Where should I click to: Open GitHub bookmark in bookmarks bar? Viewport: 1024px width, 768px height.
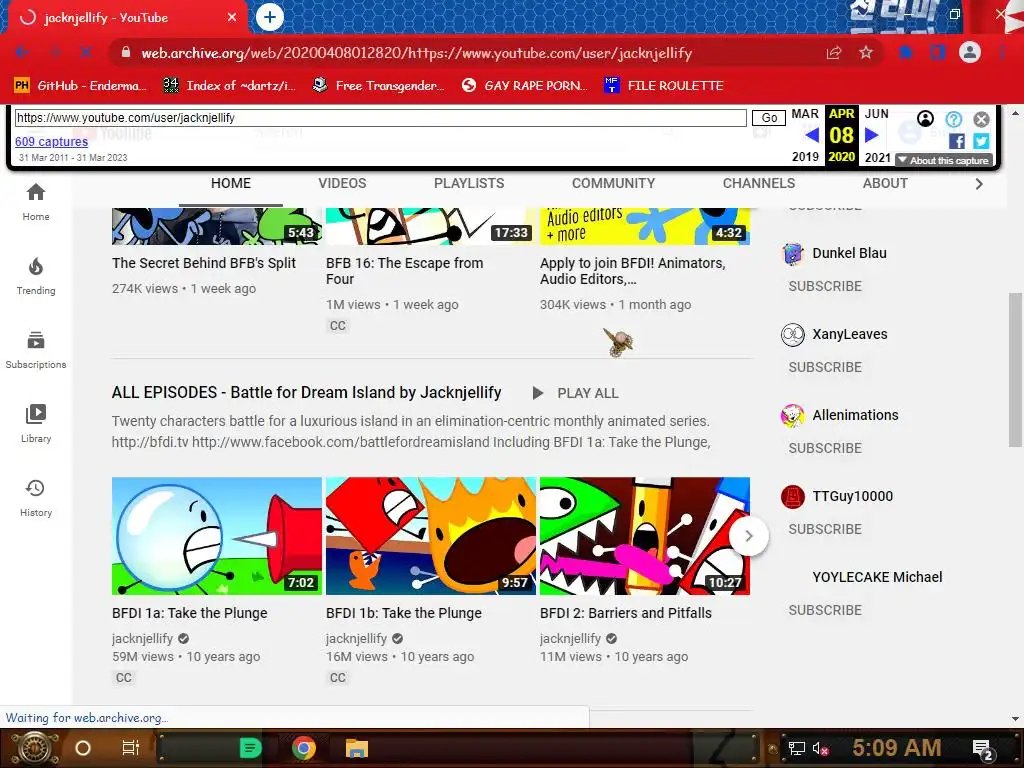click(x=80, y=86)
